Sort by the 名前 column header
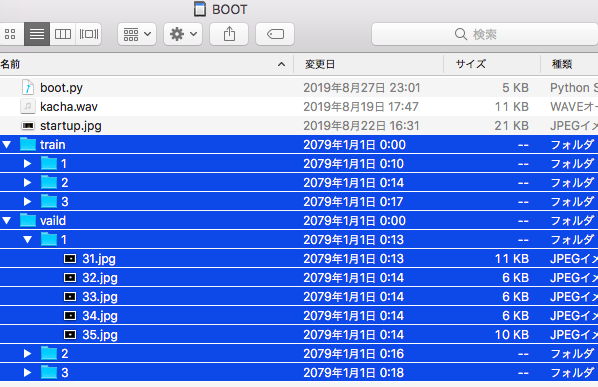 click(x=146, y=64)
